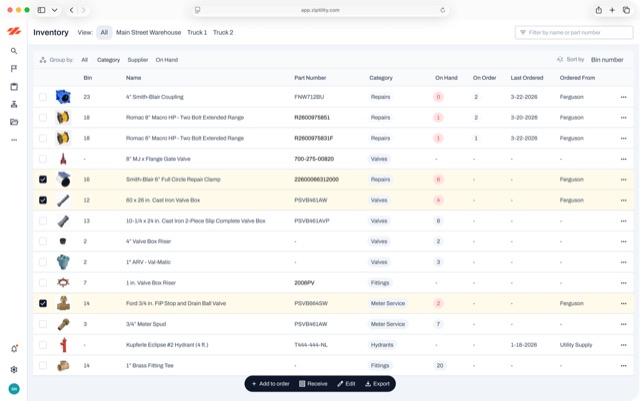Click Utility Supply in Ordered From column
640x401 pixels.
tap(576, 345)
